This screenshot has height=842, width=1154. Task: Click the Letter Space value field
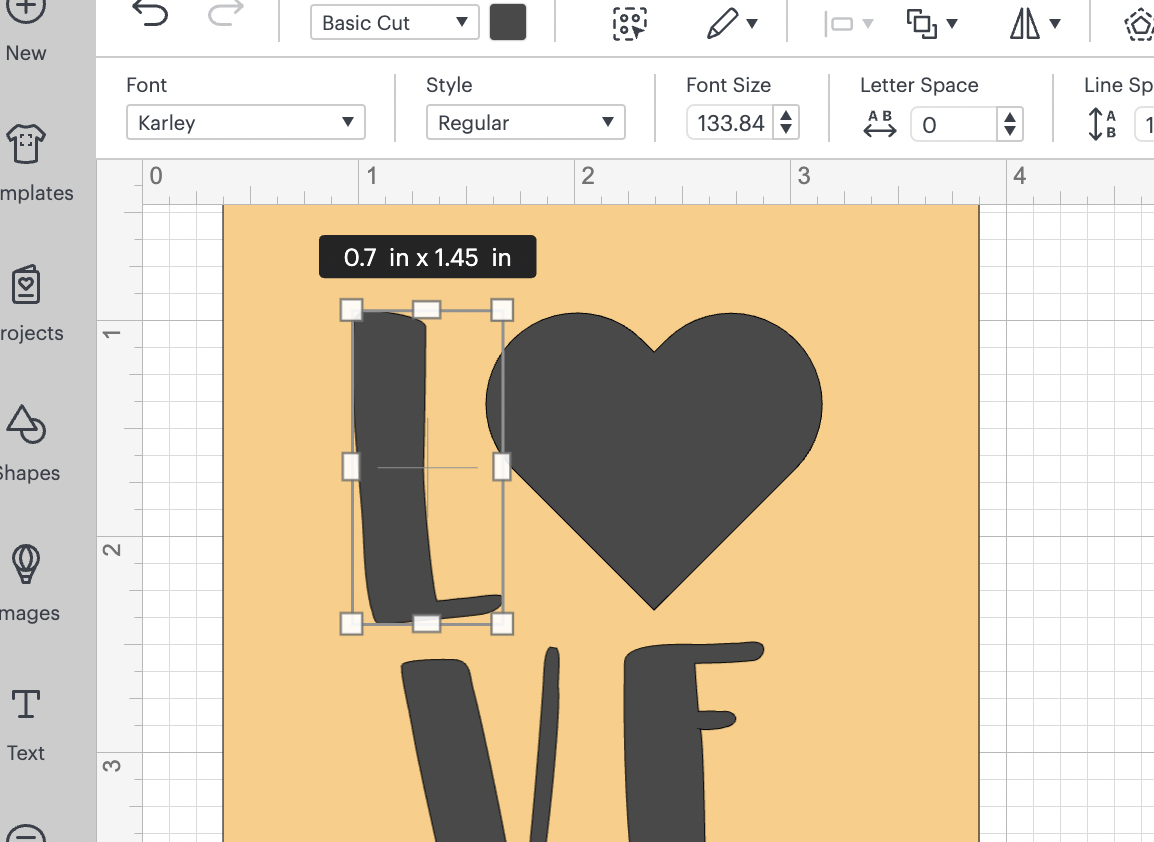954,124
